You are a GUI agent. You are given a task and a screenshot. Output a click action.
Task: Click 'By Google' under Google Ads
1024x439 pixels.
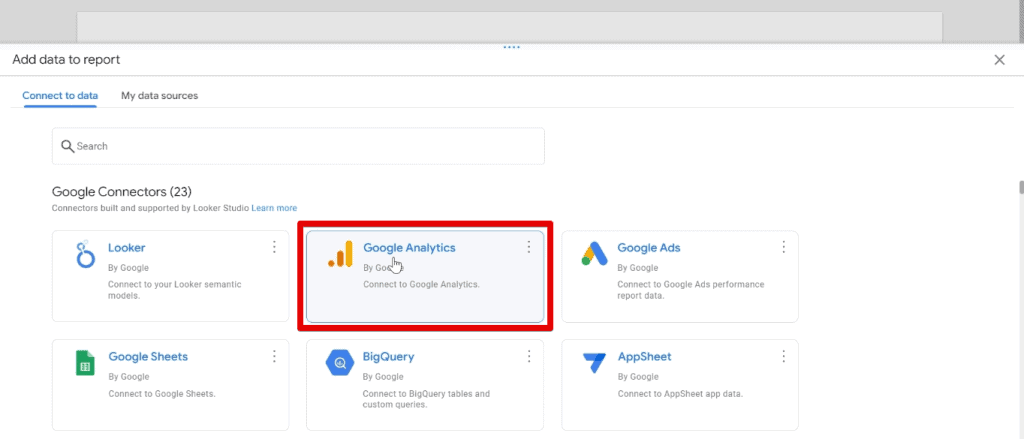(637, 268)
